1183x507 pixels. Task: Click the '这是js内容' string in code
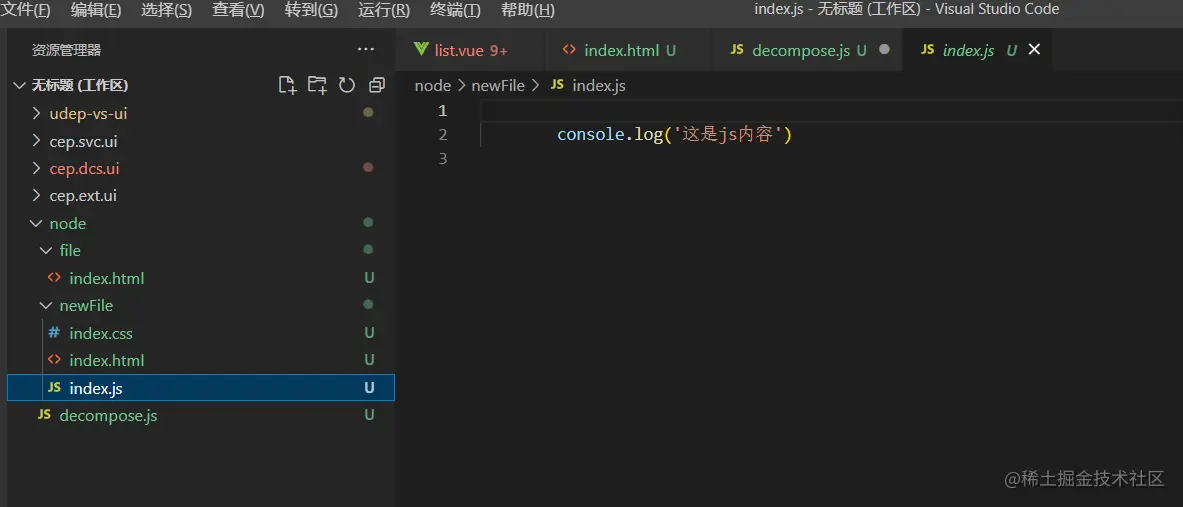click(x=726, y=135)
